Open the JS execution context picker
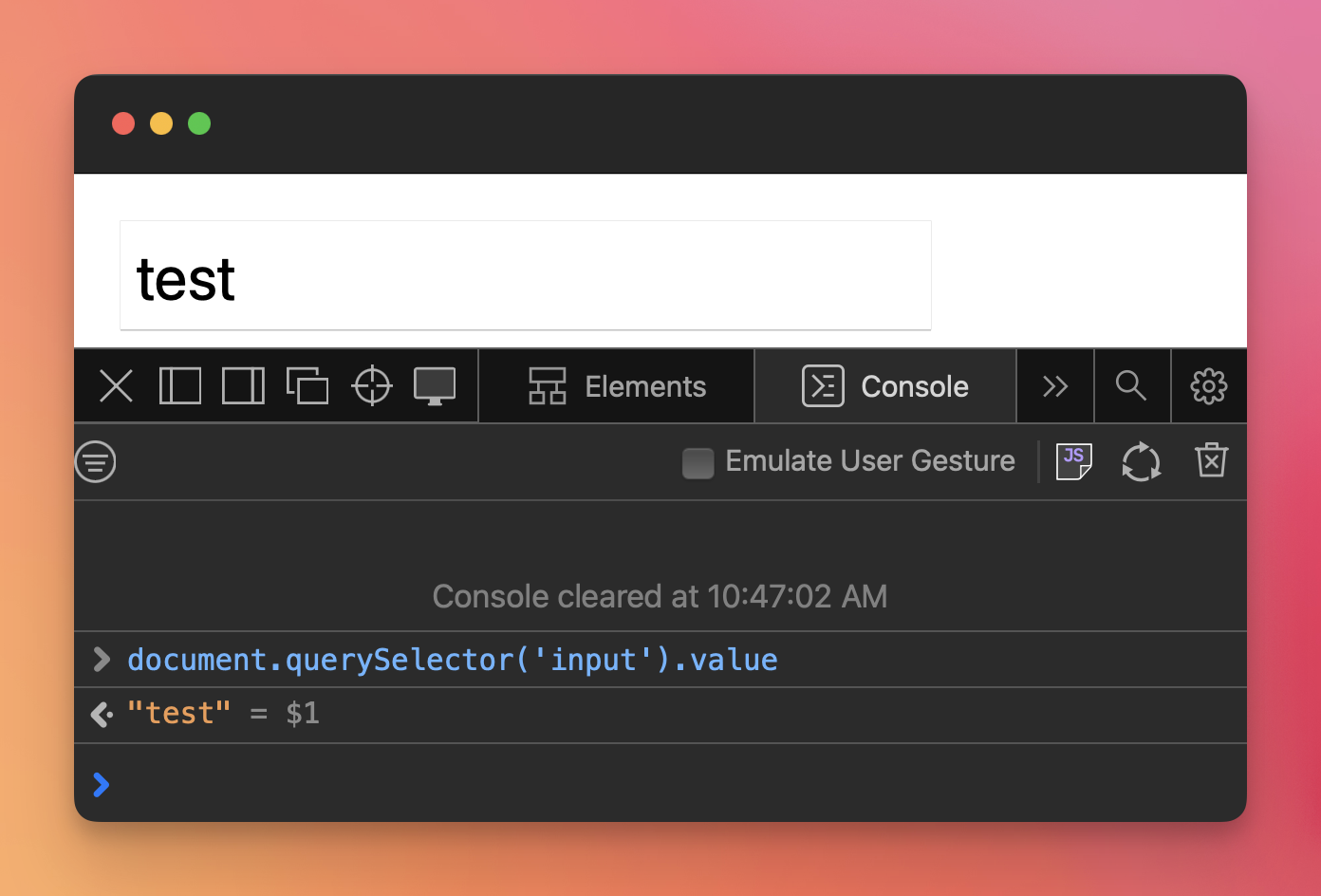Viewport: 1321px width, 896px height. (x=1074, y=461)
